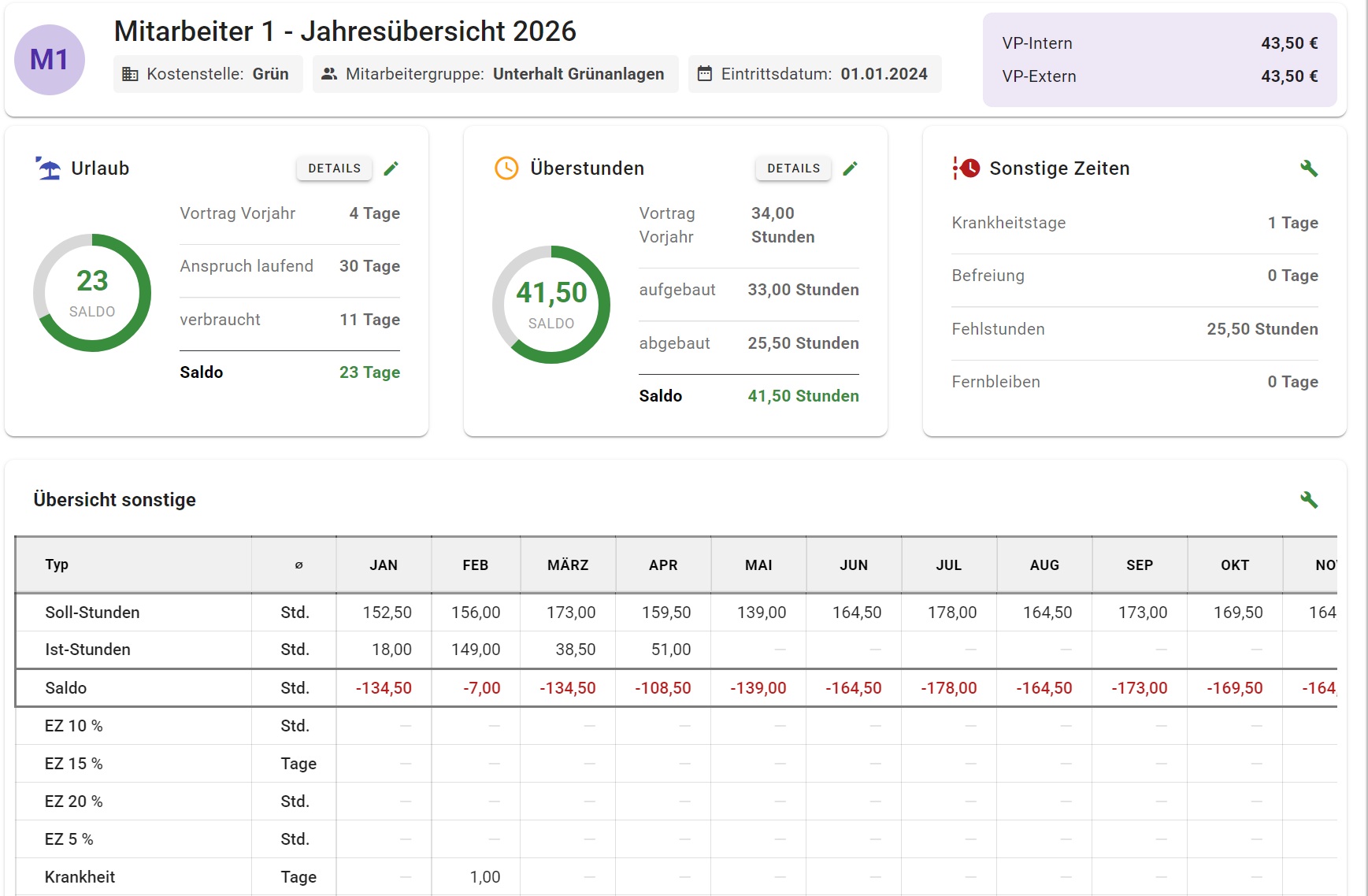Viewport: 1368px width, 896px height.
Task: Click the Urlaub saldo progress ring
Action: (92, 293)
